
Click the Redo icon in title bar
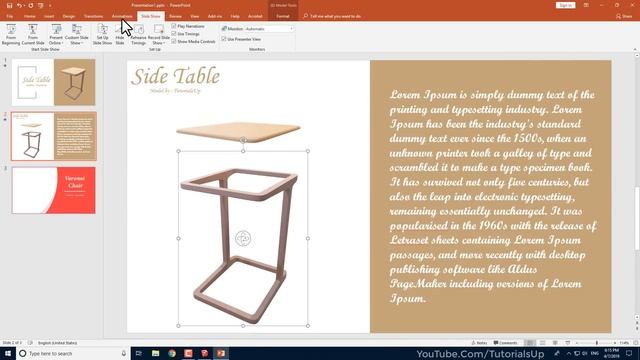click(31, 5)
